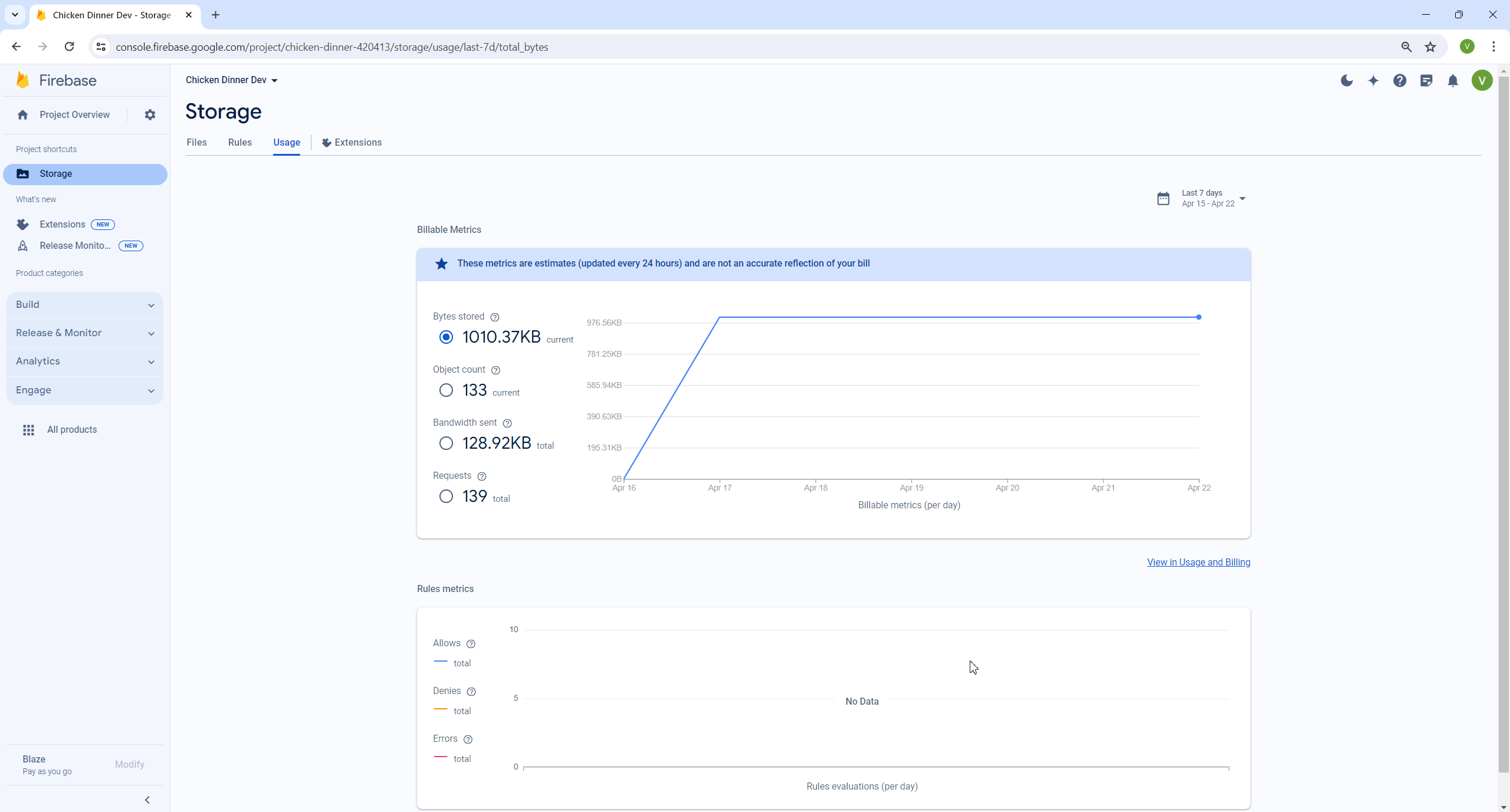Open the date range calendar icon
1510x812 pixels.
(x=1163, y=198)
